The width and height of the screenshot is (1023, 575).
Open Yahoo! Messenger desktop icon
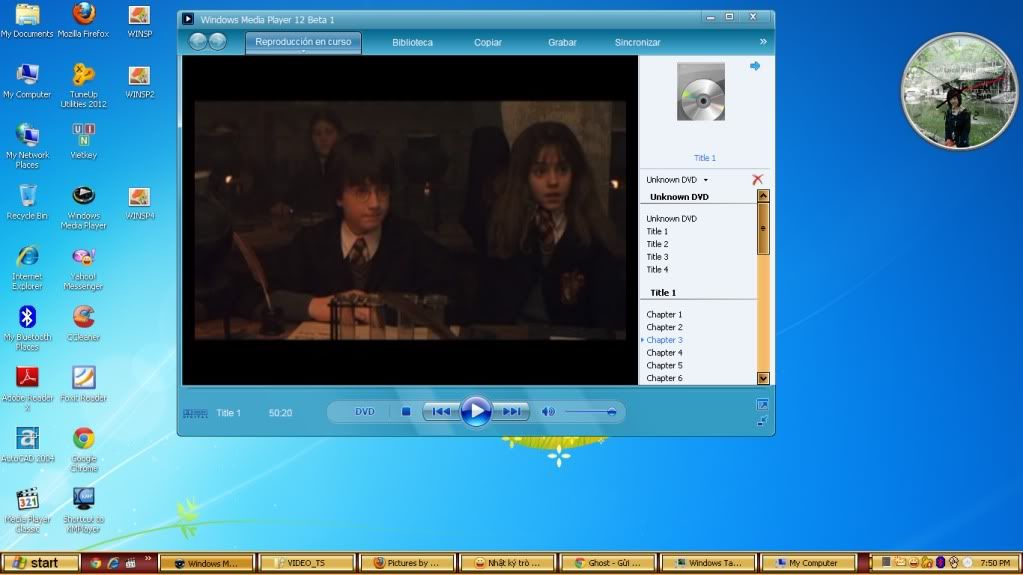(84, 269)
